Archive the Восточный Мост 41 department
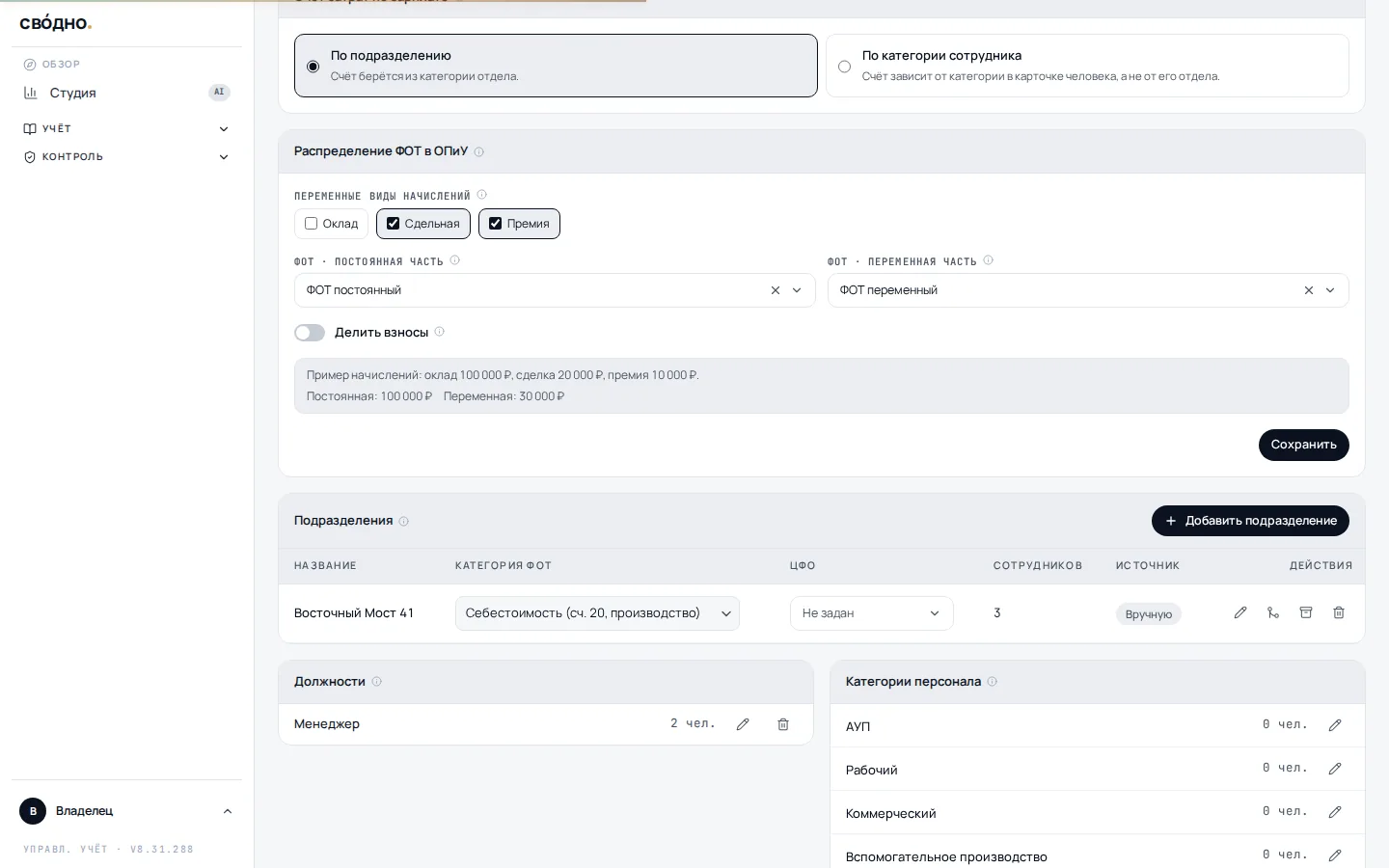The image size is (1389, 868). coord(1306,612)
